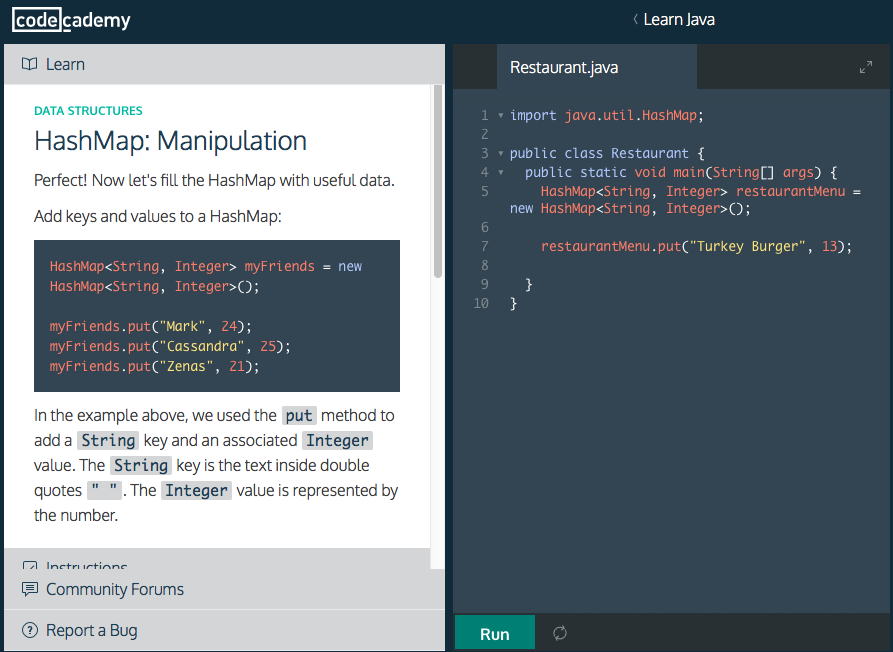Click the Community Forums speech bubble icon

[29, 589]
